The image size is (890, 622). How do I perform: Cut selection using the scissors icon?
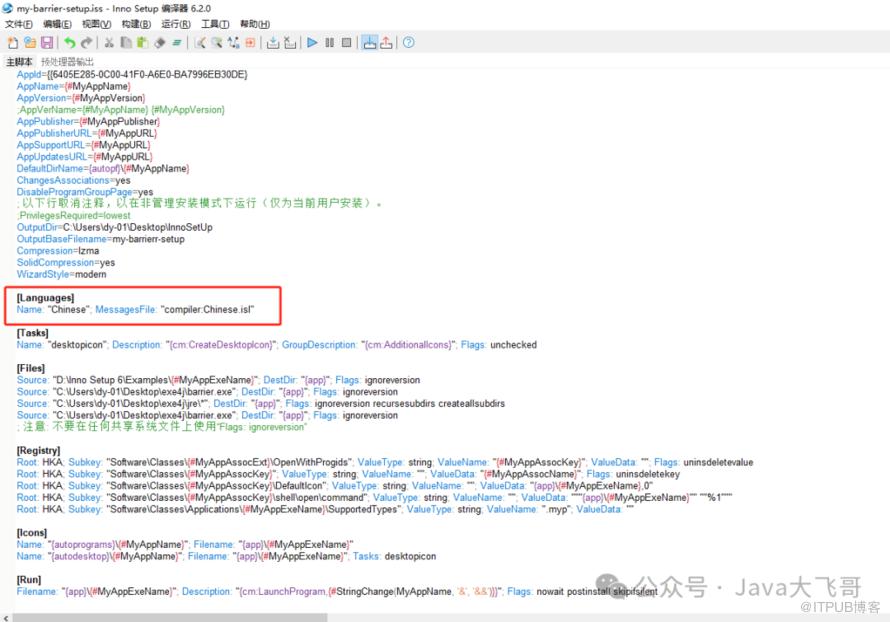(x=109, y=43)
